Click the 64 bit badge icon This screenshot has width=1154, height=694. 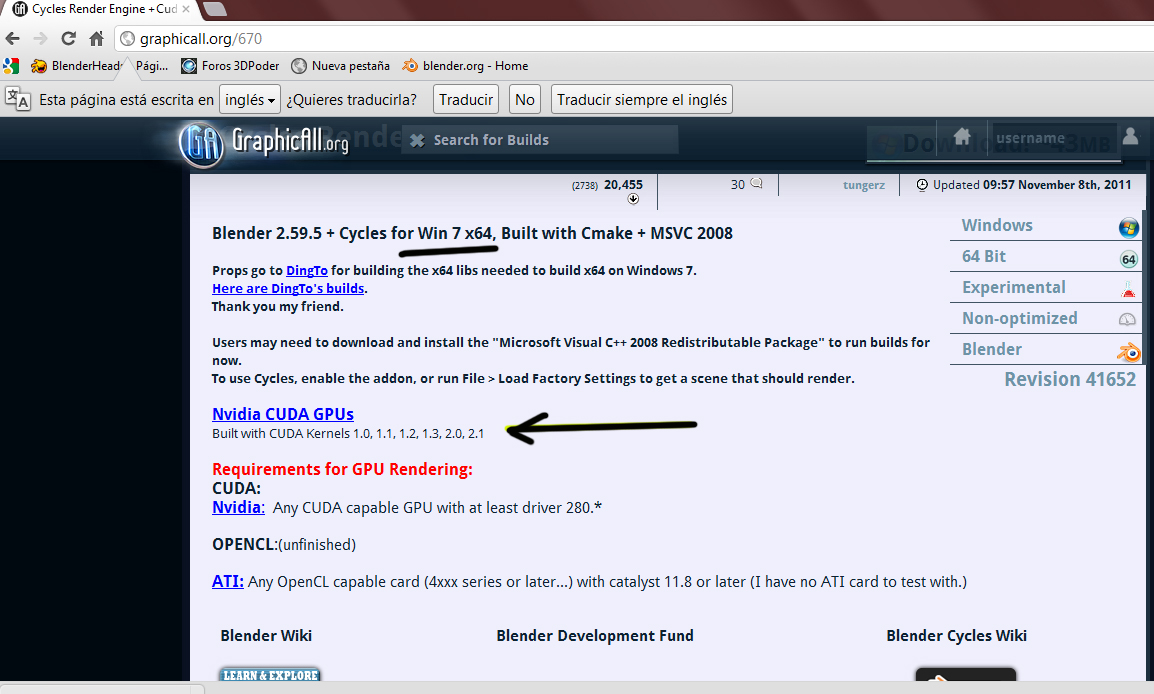coord(1128,259)
